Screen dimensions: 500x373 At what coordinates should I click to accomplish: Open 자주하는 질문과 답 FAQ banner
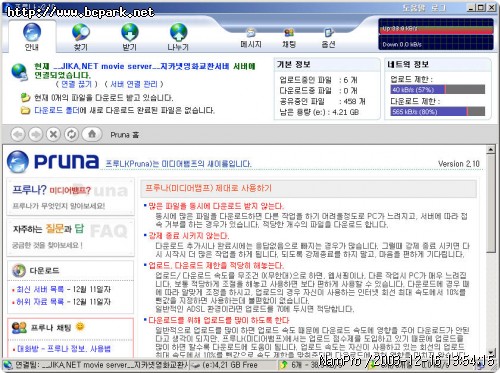click(x=70, y=237)
